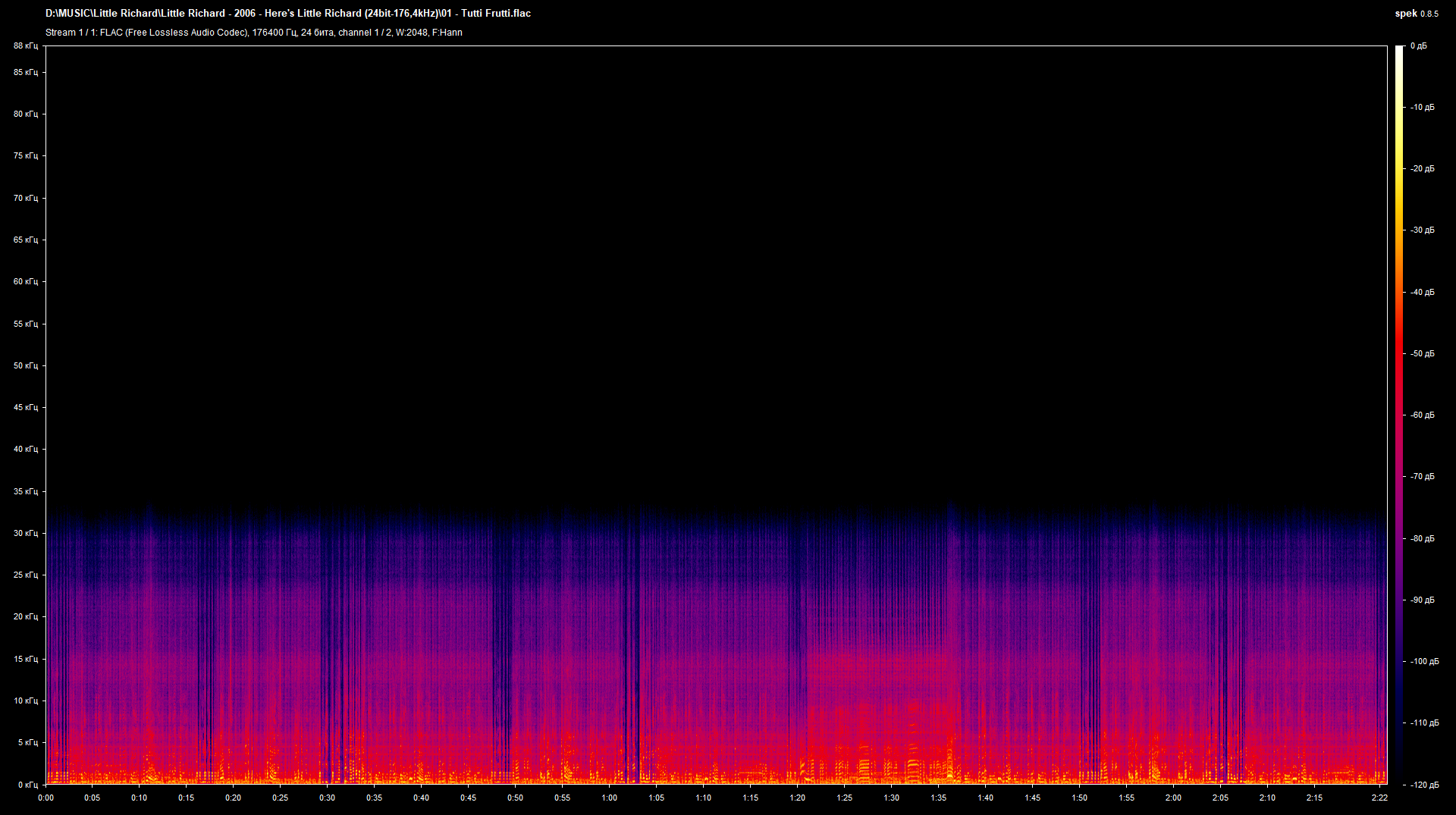This screenshot has height=815, width=1456.
Task: Click the "88 кГц" frequency axis label
Action: tap(24, 45)
